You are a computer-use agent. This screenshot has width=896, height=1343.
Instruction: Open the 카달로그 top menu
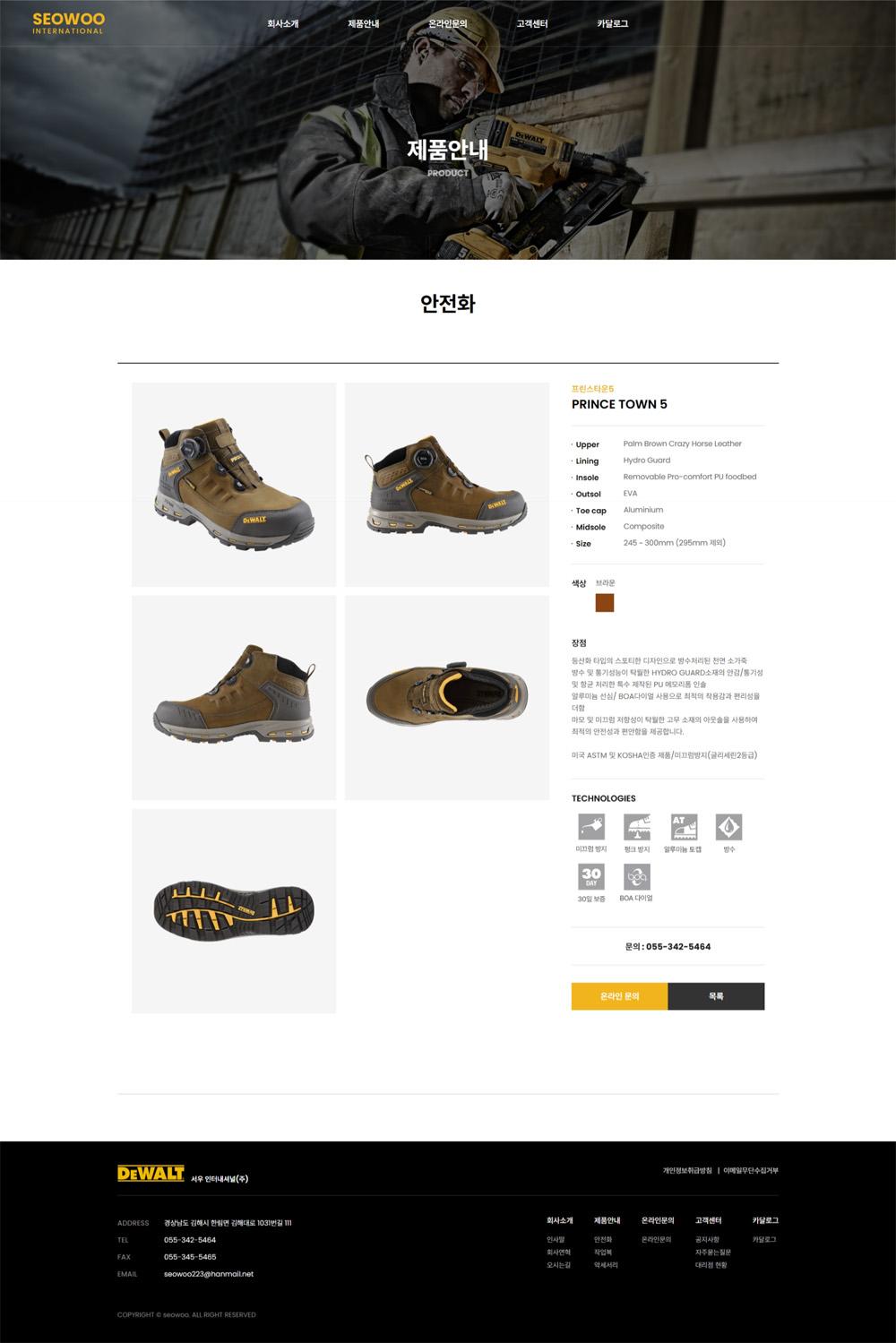[613, 23]
